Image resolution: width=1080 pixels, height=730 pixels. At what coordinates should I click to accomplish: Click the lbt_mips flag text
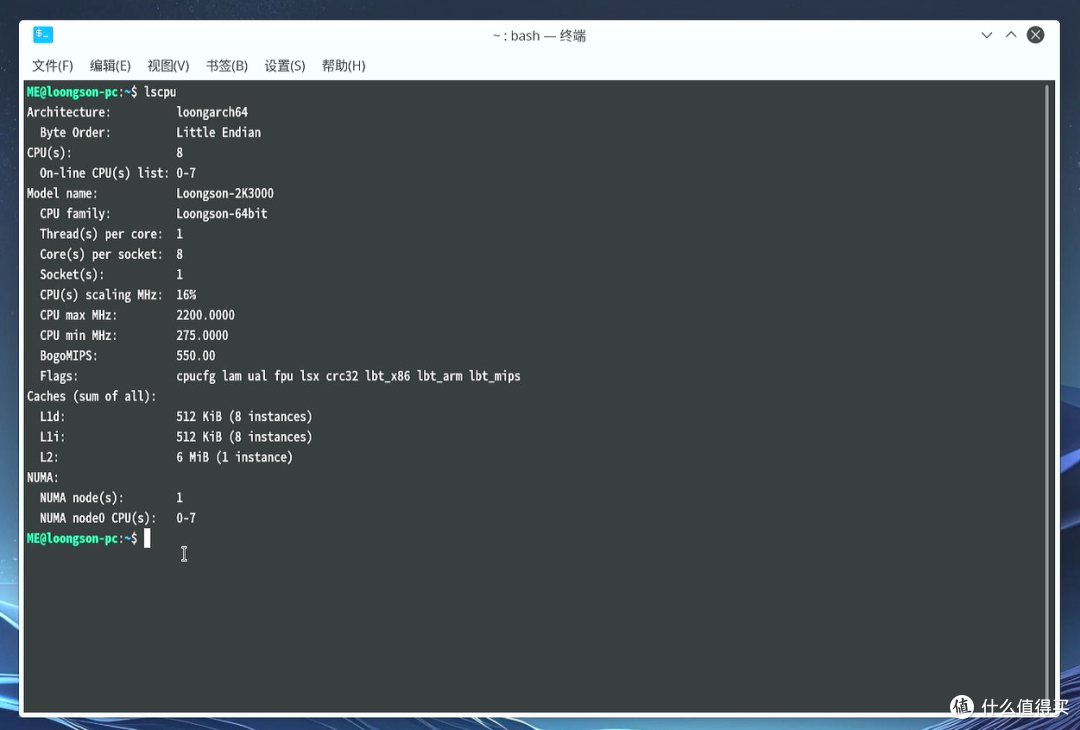[495, 376]
